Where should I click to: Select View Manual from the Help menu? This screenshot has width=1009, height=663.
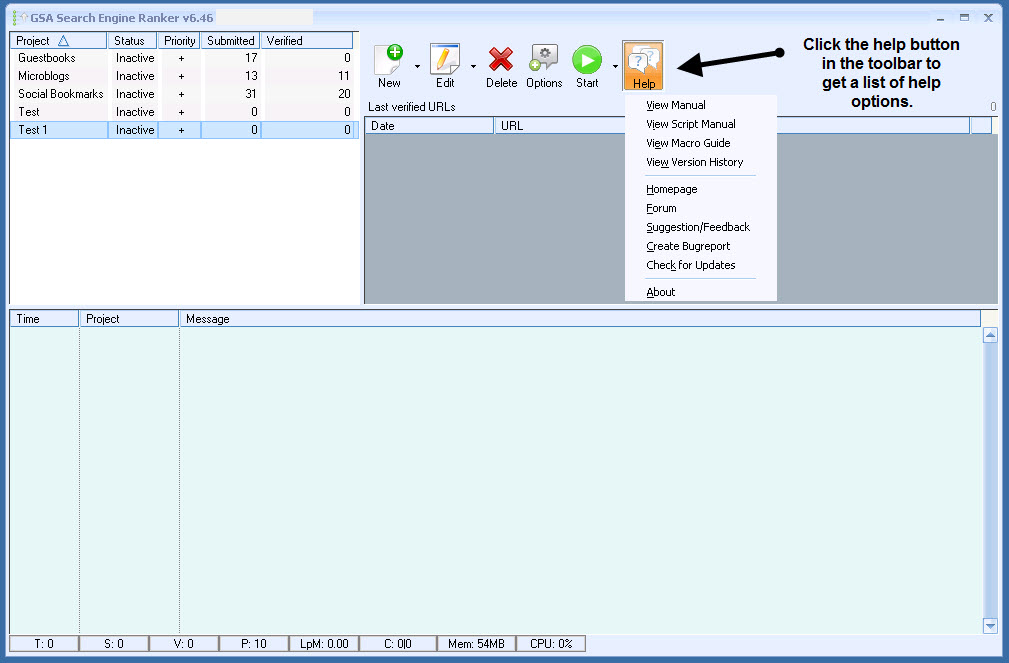click(676, 105)
